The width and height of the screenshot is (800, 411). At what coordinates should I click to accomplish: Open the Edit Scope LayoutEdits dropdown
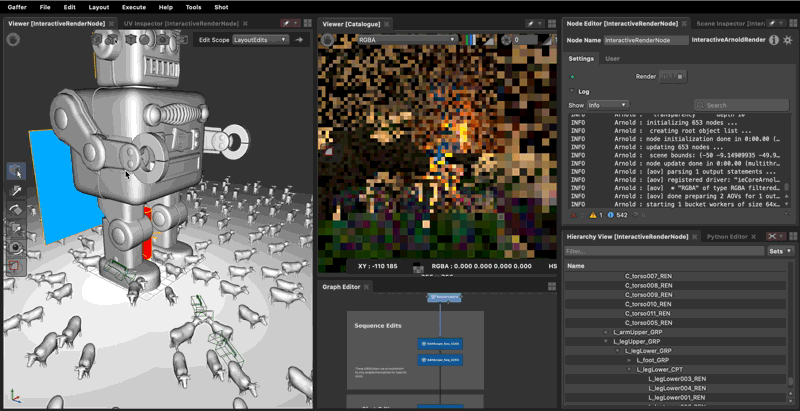(x=260, y=40)
